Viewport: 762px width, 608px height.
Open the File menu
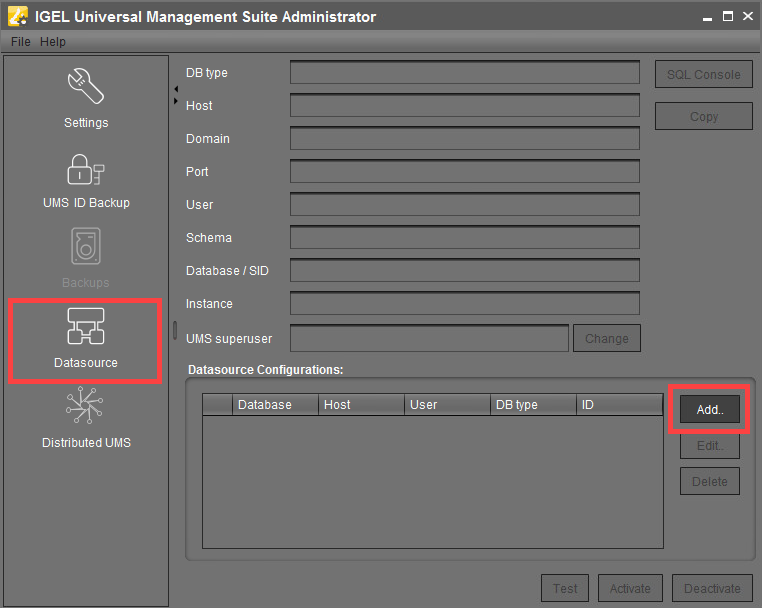point(21,42)
